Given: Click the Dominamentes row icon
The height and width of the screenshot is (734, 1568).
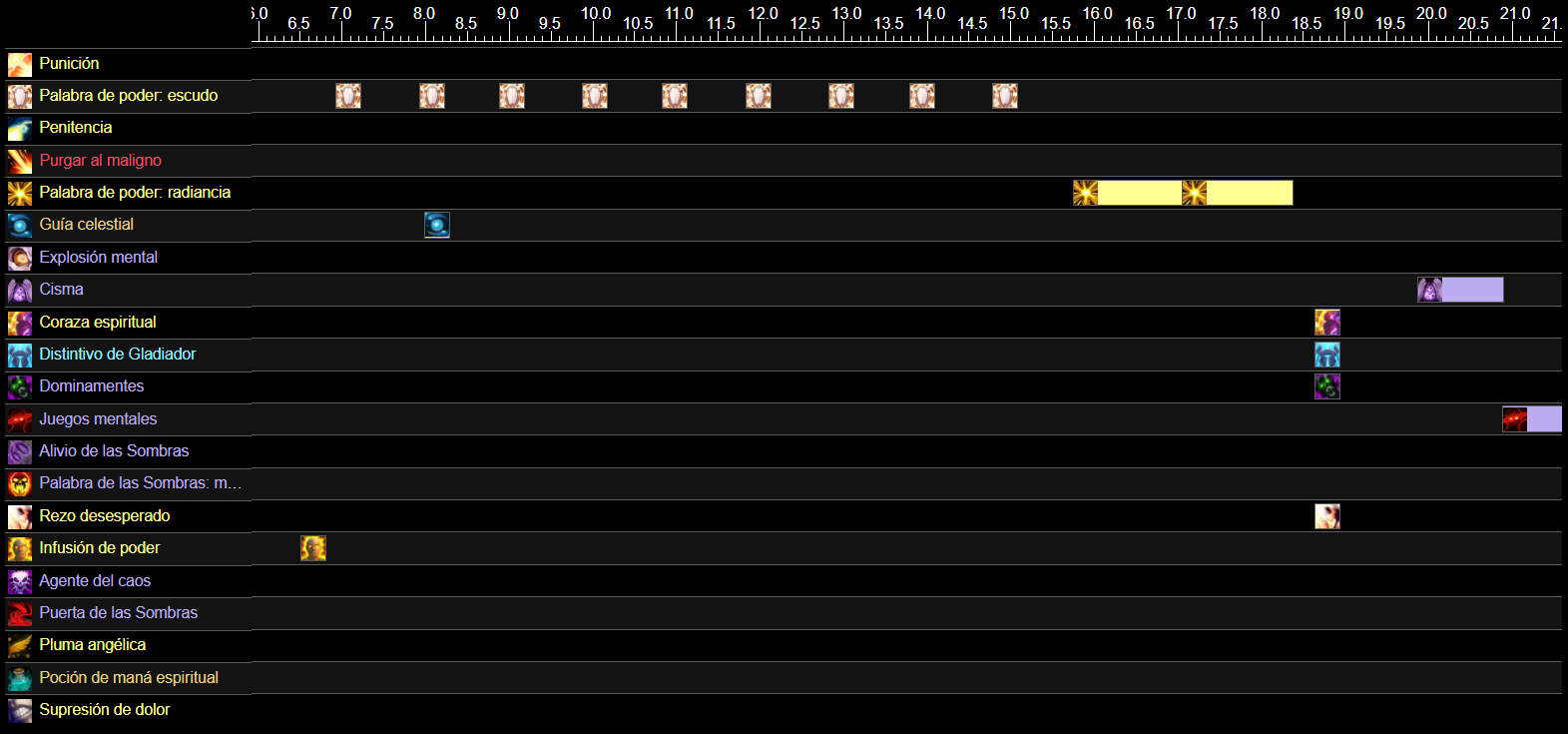Looking at the screenshot, I should pos(20,387).
